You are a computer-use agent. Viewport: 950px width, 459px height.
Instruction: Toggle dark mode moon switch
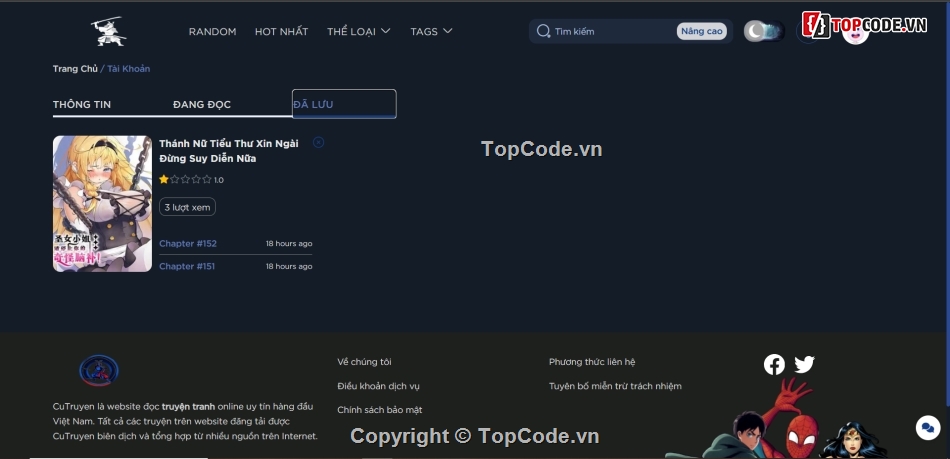click(764, 31)
